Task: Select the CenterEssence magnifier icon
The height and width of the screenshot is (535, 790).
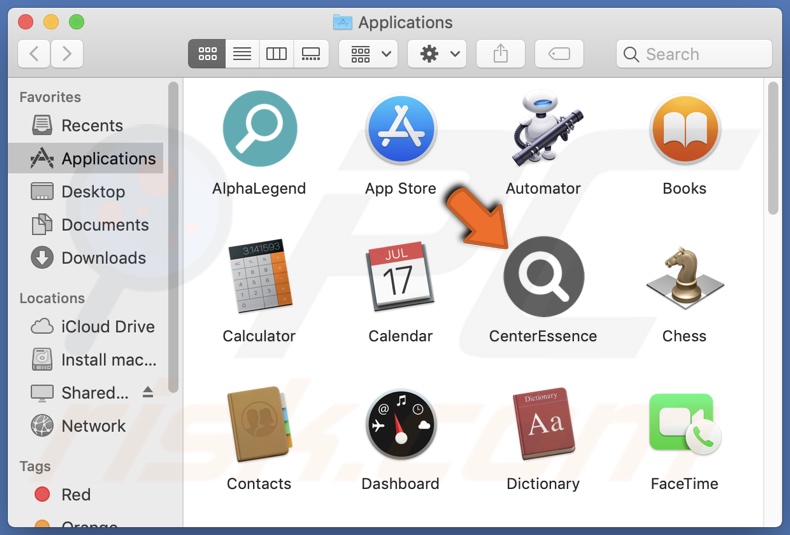Action: click(544, 277)
